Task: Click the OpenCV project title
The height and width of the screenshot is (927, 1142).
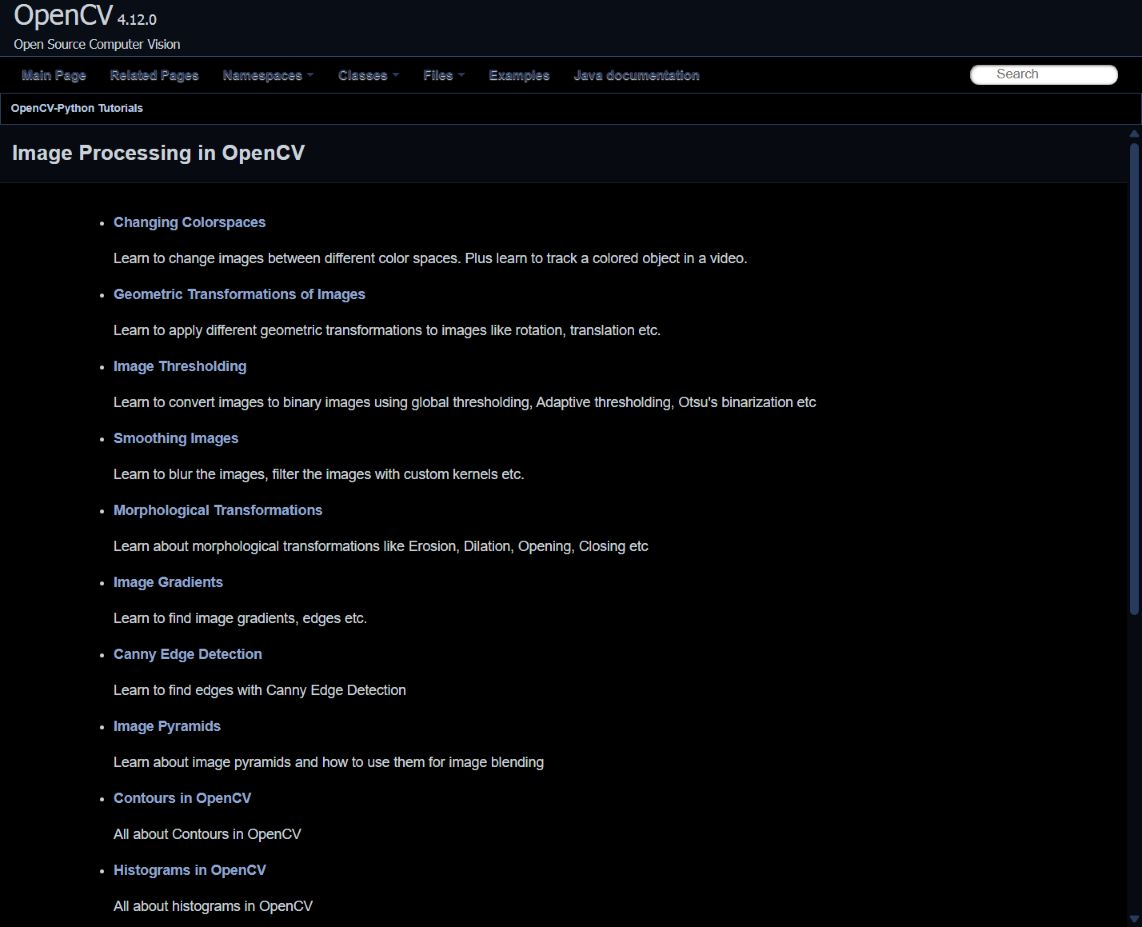Action: click(x=63, y=15)
